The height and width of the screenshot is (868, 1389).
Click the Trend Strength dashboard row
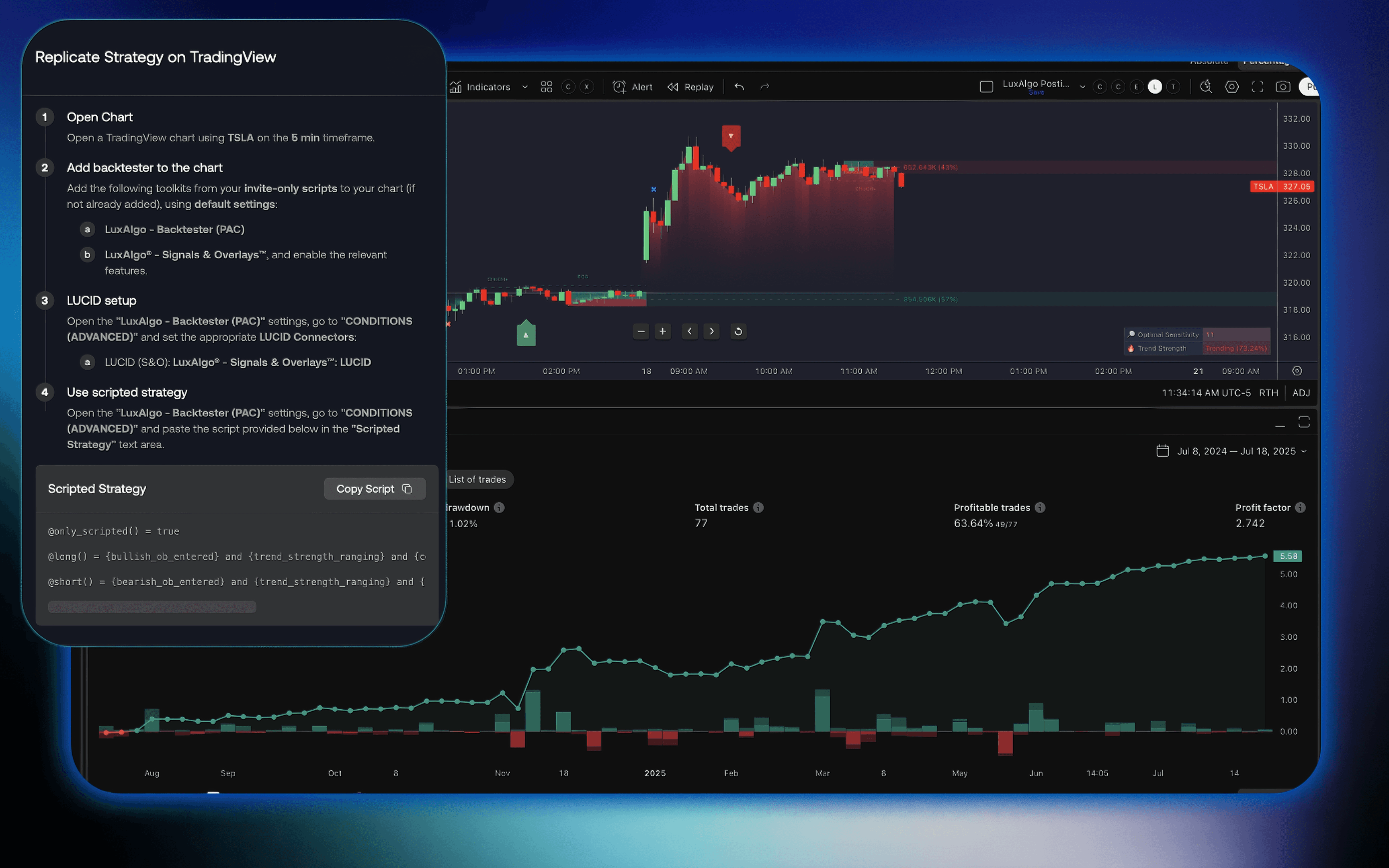coord(1197,348)
